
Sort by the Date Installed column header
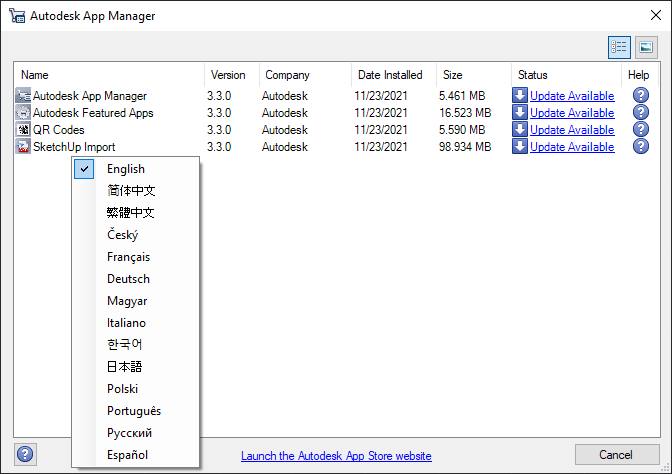point(388,75)
